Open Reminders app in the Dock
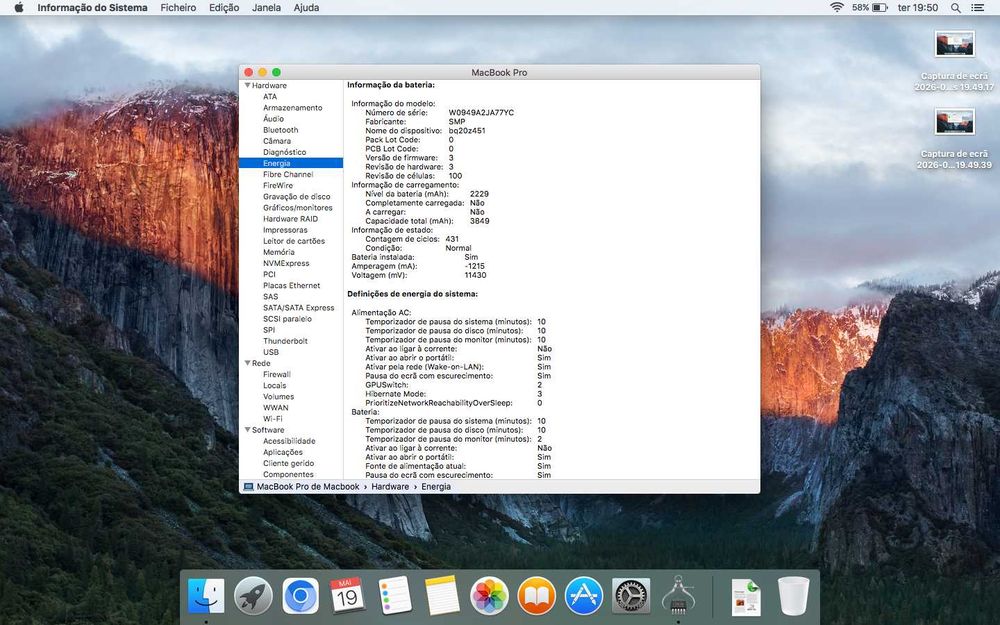This screenshot has height=625, width=1000. (395, 596)
